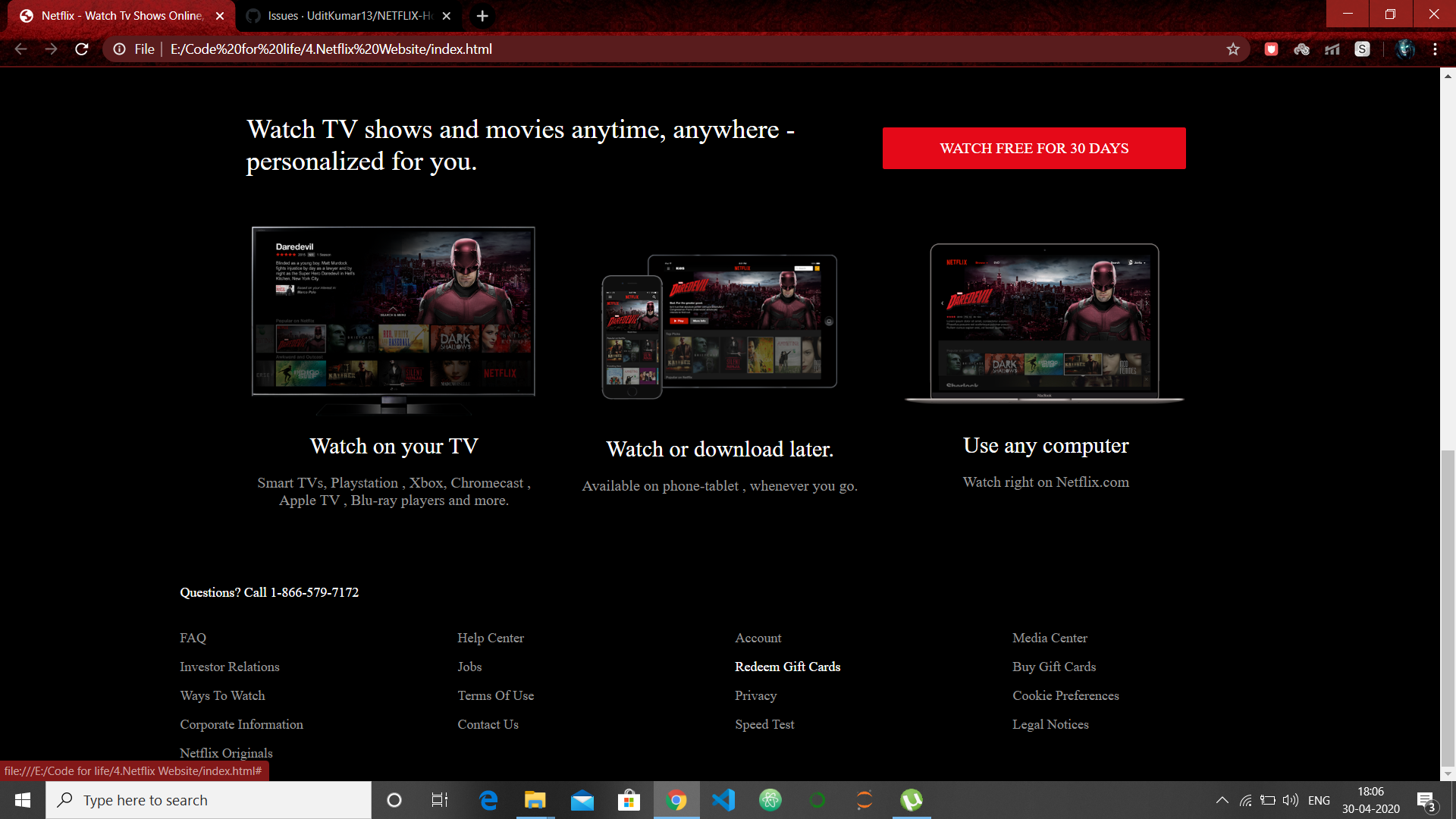Open the S extension icon in toolbar
The width and height of the screenshot is (1456, 819).
1362,49
